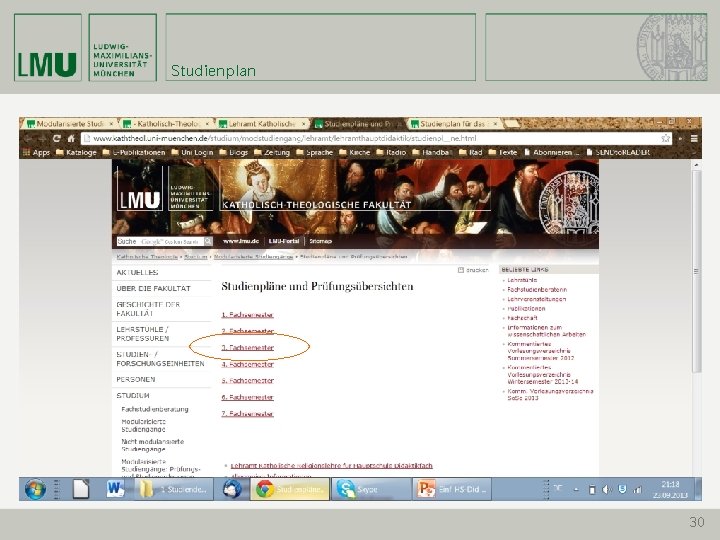The image size is (720, 540).
Task: Open the Thunderbird icon in the taskbar
Action: point(232,489)
